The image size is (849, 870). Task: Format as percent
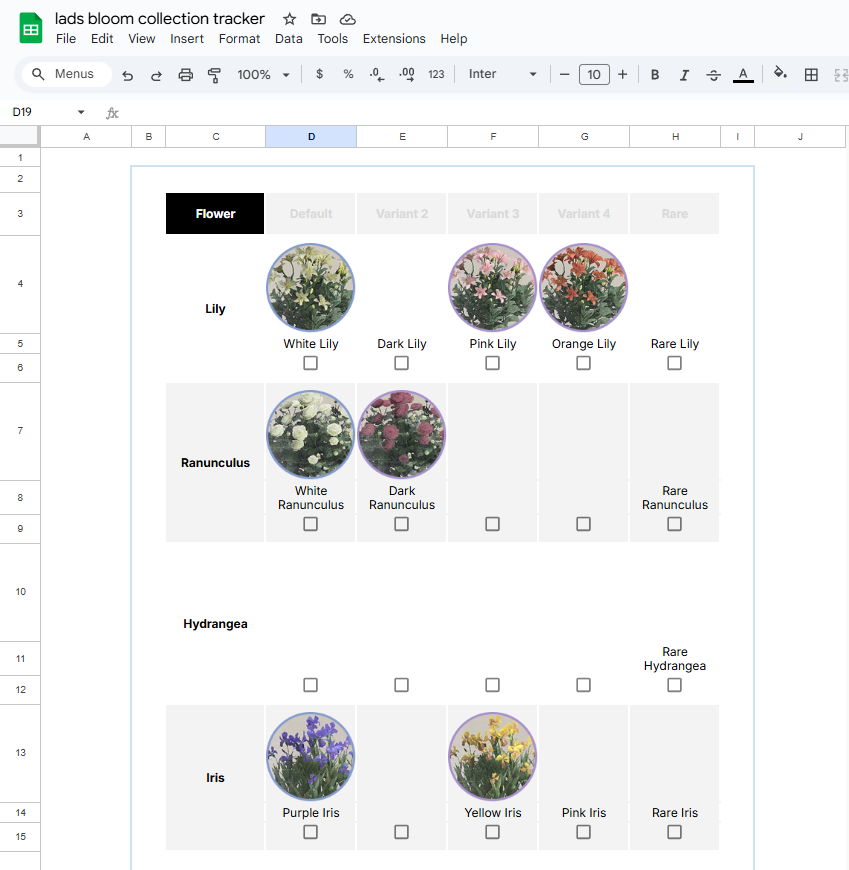pyautogui.click(x=348, y=74)
